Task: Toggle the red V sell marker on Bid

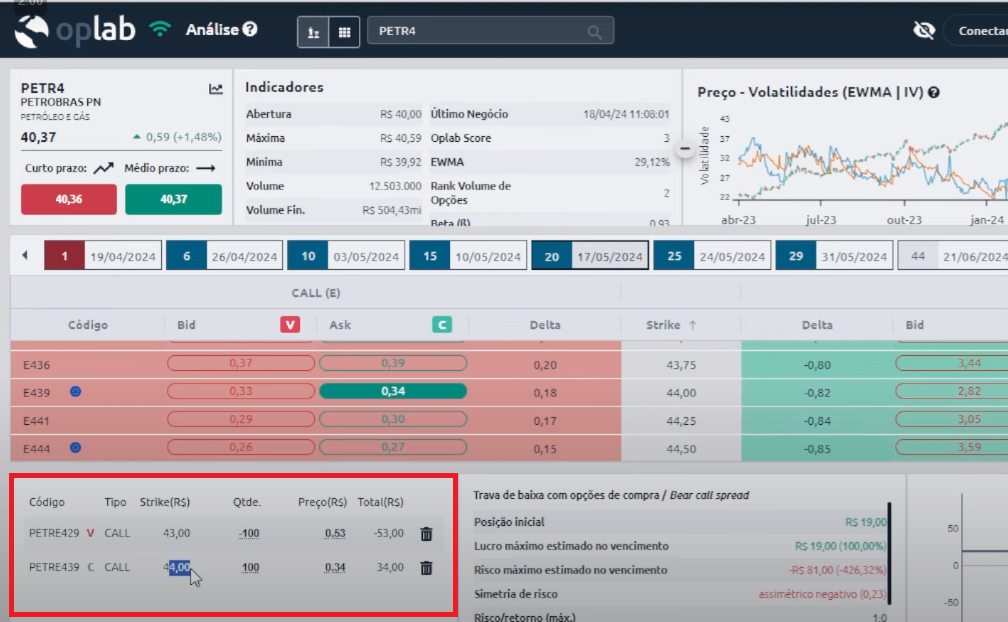Action: 290,325
